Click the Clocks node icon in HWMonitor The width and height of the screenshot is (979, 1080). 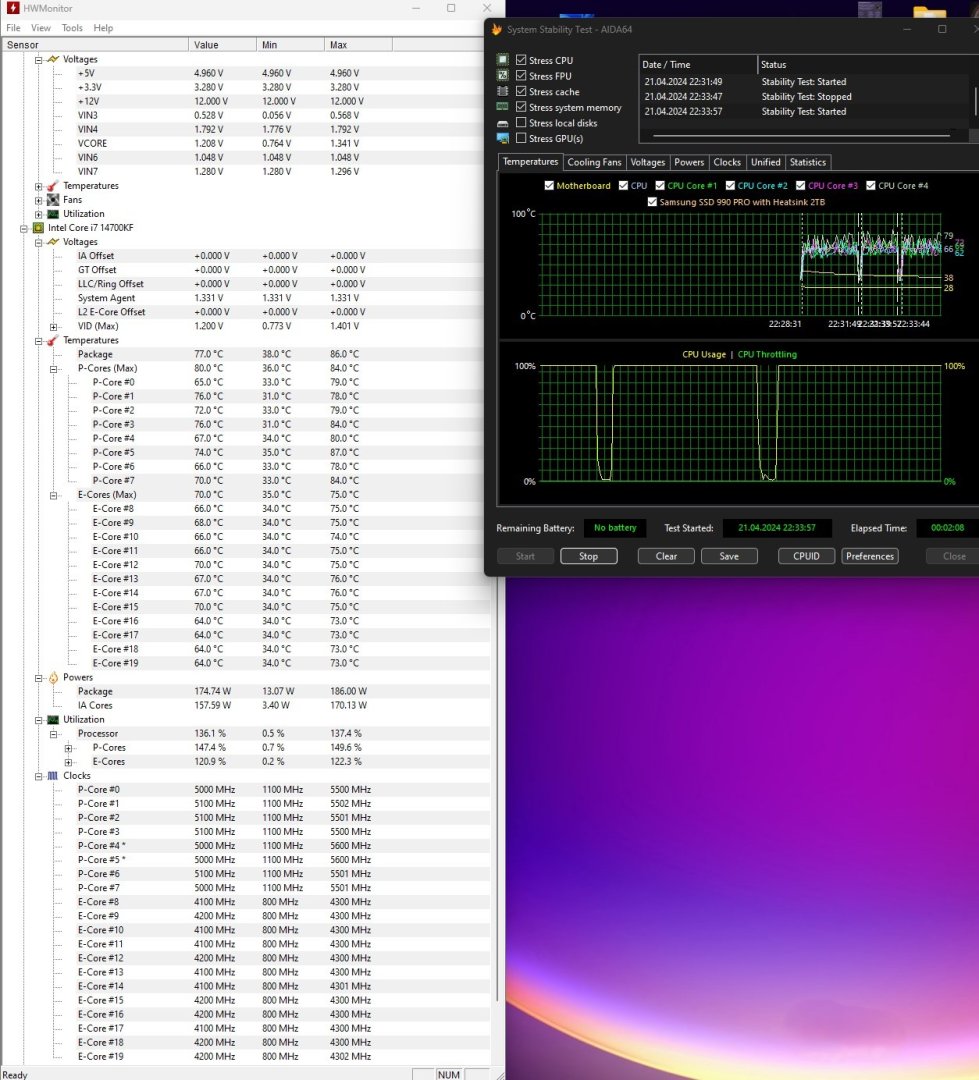(x=53, y=776)
